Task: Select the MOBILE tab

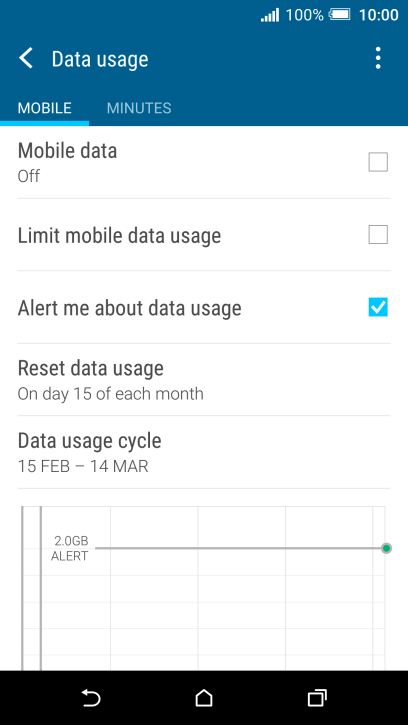Action: point(44,108)
